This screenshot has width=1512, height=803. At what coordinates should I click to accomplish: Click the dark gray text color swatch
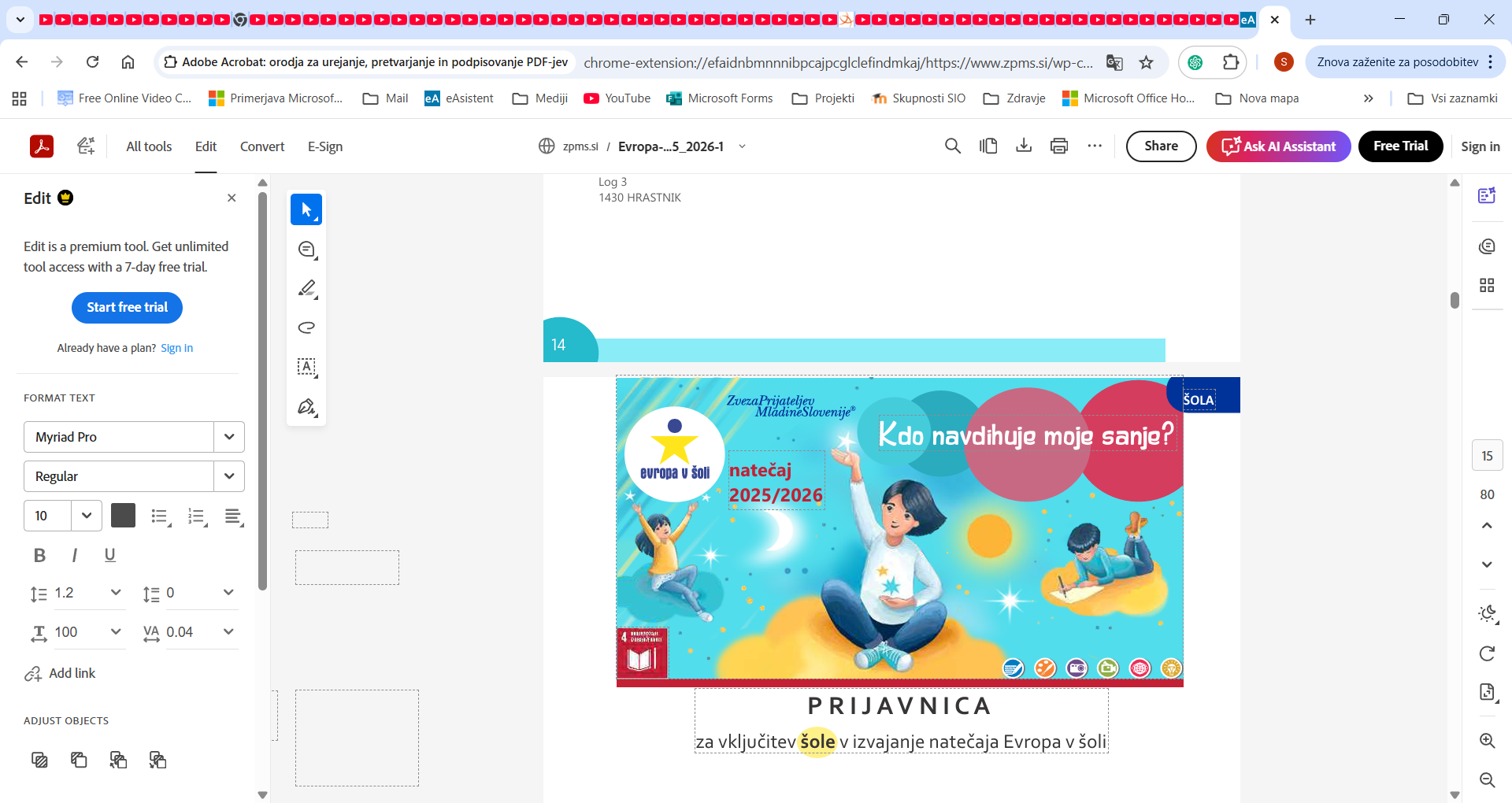[123, 516]
